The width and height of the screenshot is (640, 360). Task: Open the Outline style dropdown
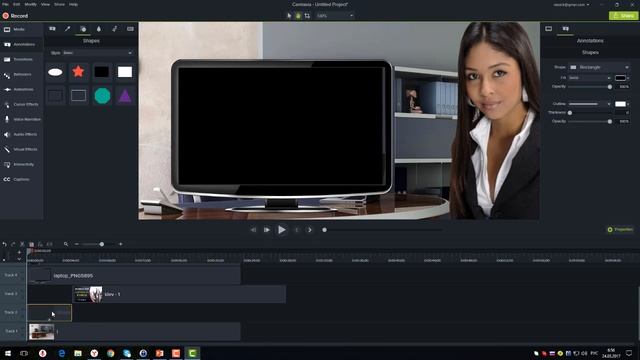click(590, 104)
